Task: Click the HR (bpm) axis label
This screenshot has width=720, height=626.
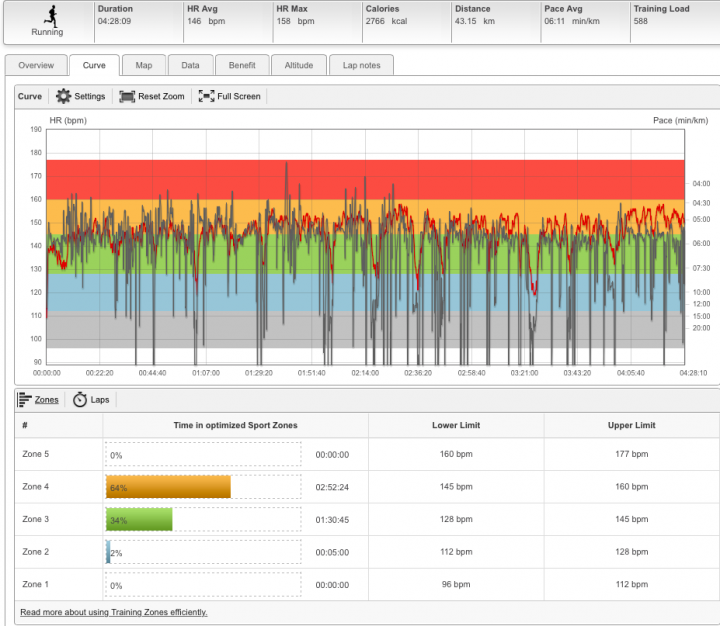Action: 68,120
